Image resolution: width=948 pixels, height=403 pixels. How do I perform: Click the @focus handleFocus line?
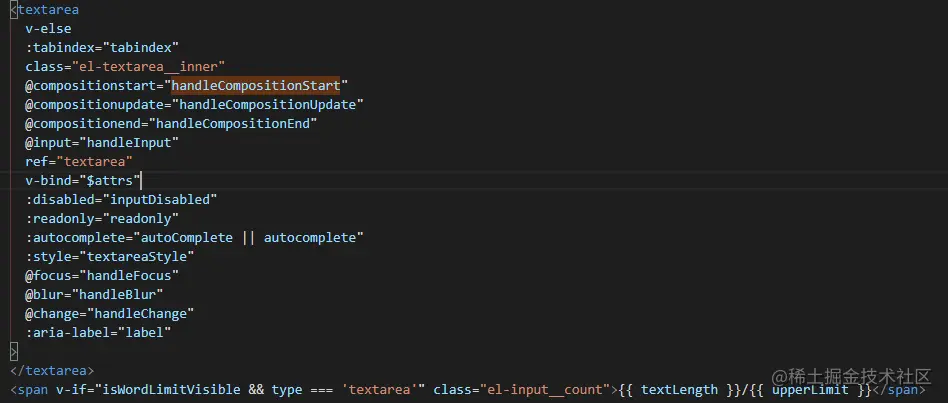pyautogui.click(x=102, y=275)
